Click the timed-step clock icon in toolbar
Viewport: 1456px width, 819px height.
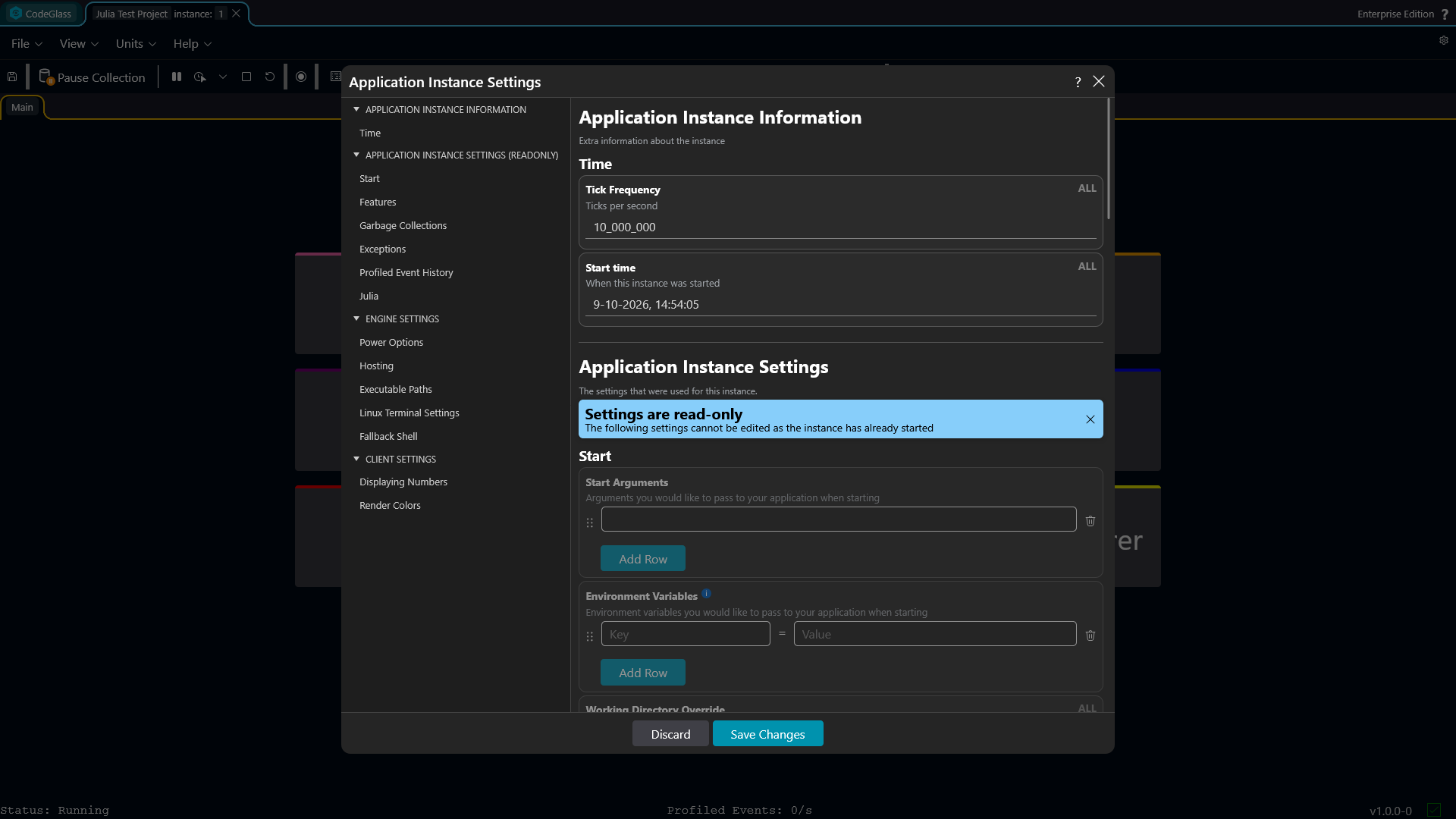click(200, 77)
